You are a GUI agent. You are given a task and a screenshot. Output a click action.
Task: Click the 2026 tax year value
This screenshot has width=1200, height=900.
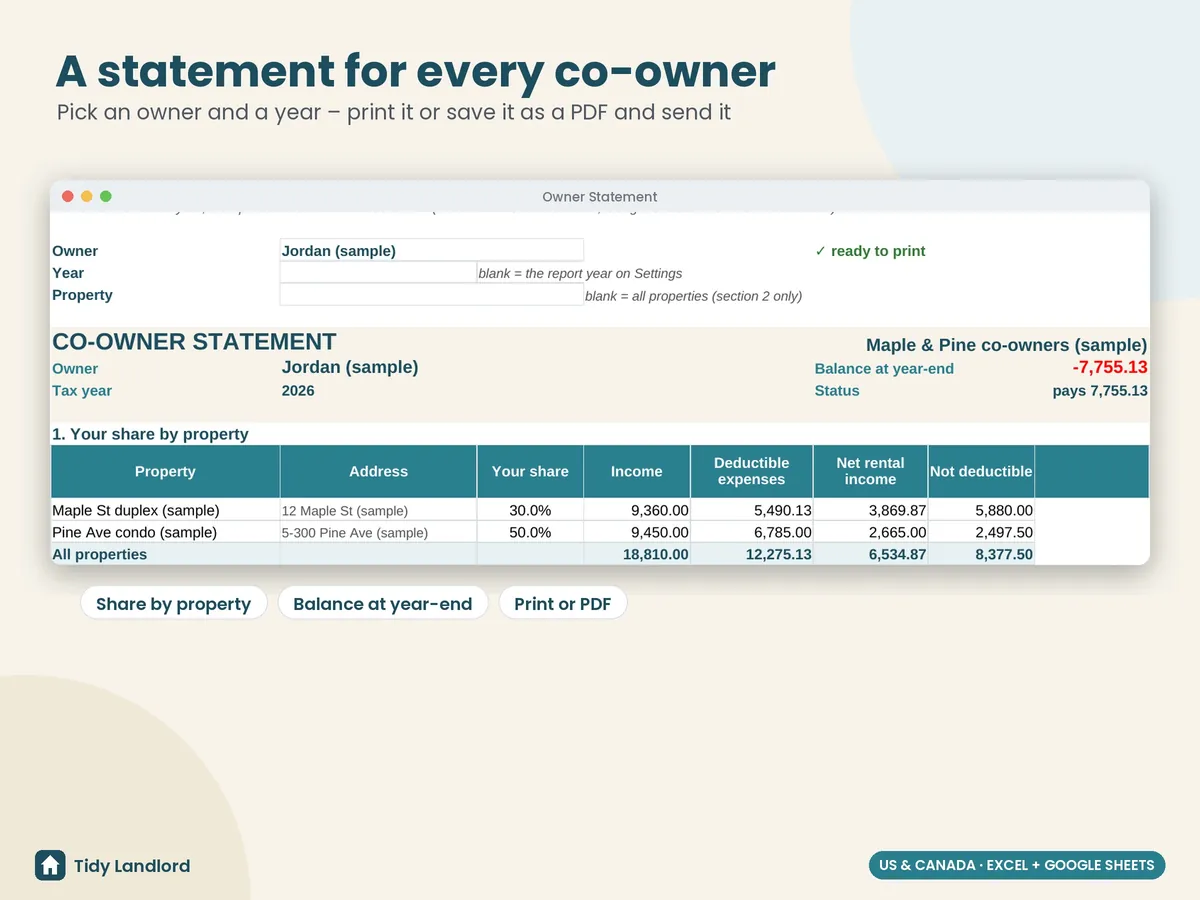[x=298, y=390]
